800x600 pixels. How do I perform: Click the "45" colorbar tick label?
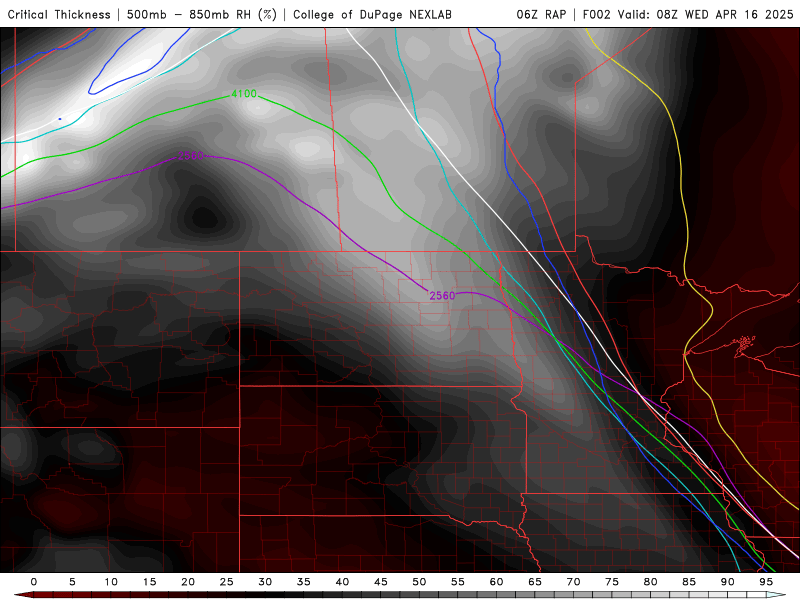tap(381, 582)
